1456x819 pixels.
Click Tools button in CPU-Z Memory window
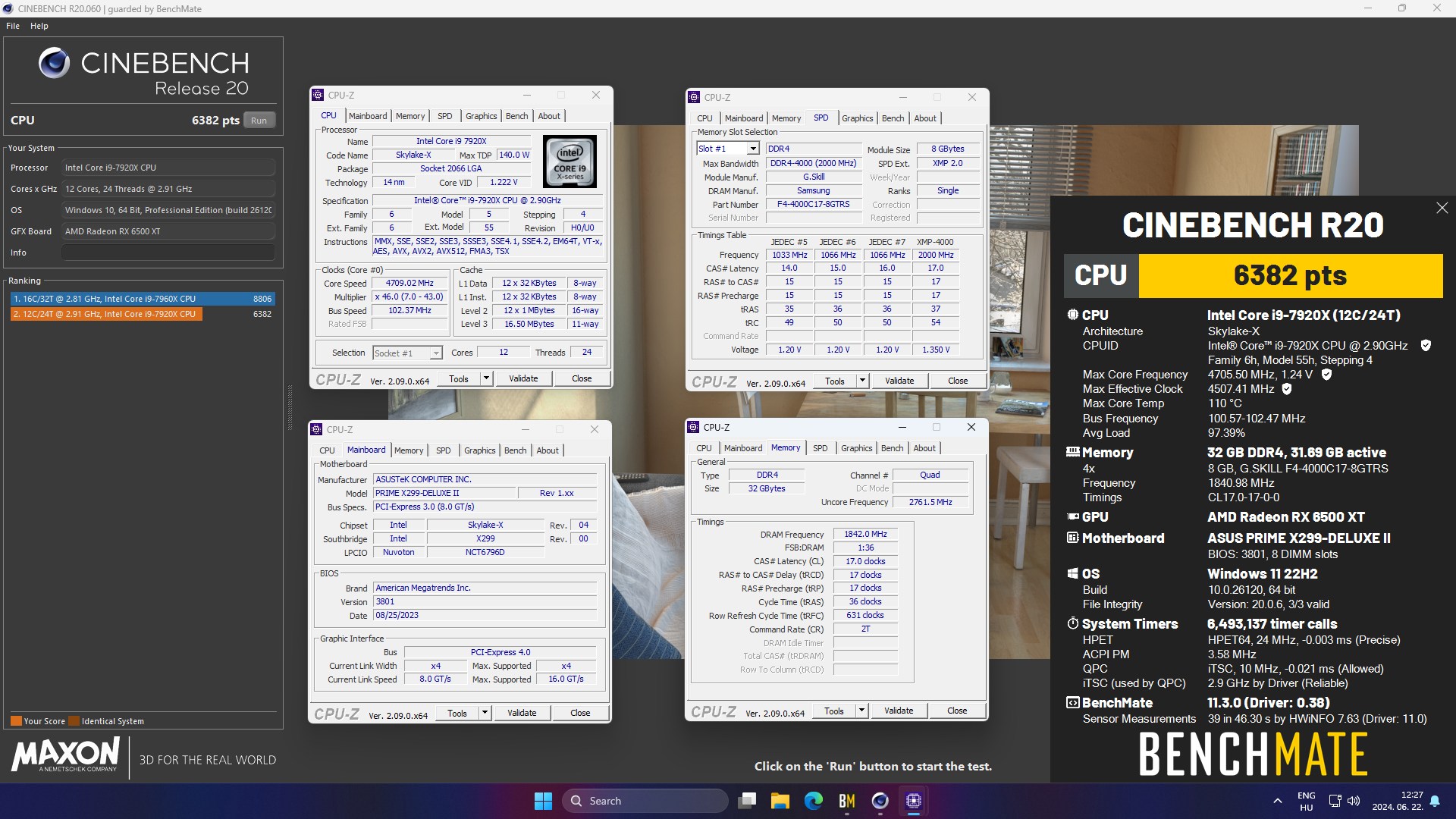click(x=834, y=711)
